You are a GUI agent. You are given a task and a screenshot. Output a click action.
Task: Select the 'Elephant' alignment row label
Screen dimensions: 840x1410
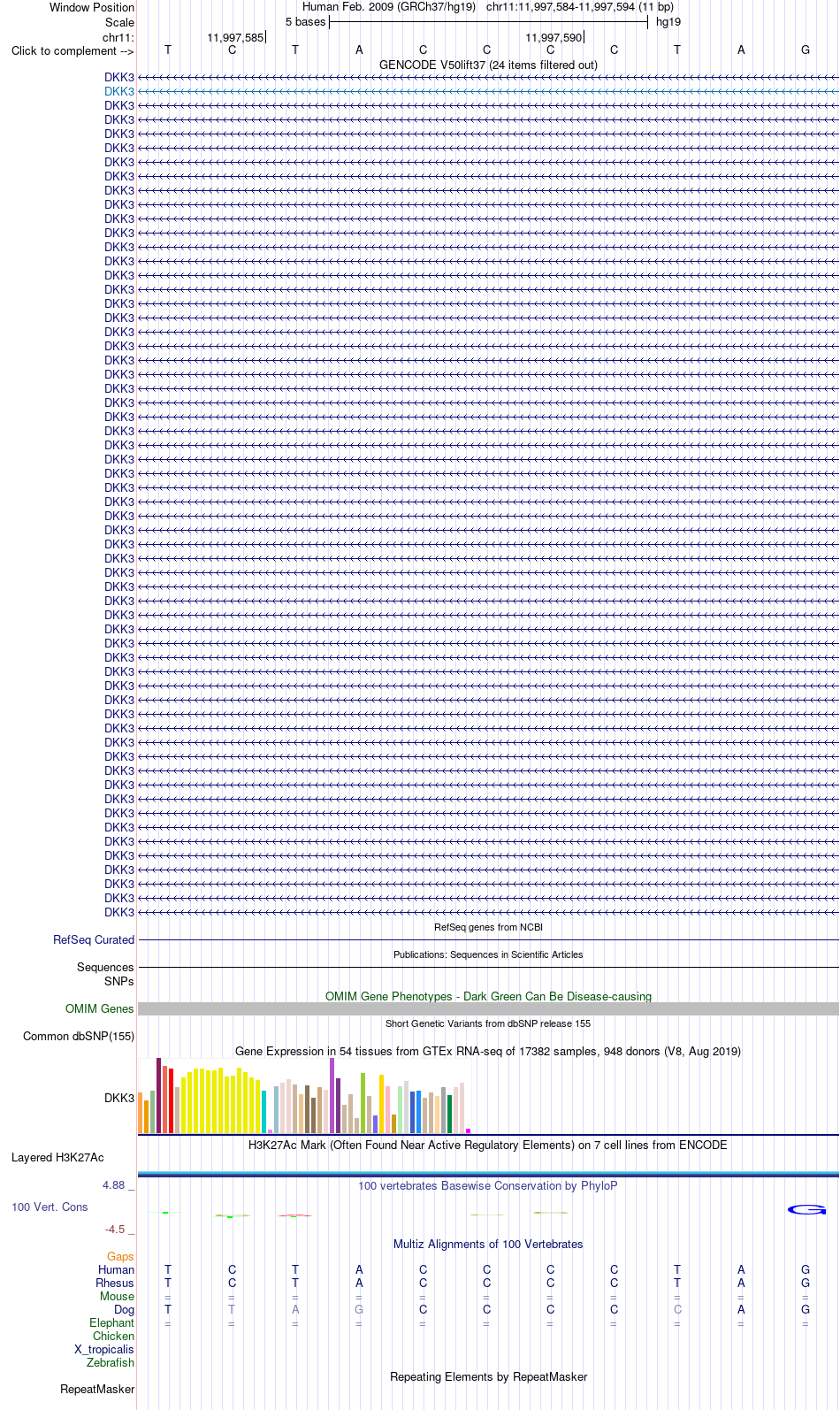[x=111, y=1322]
